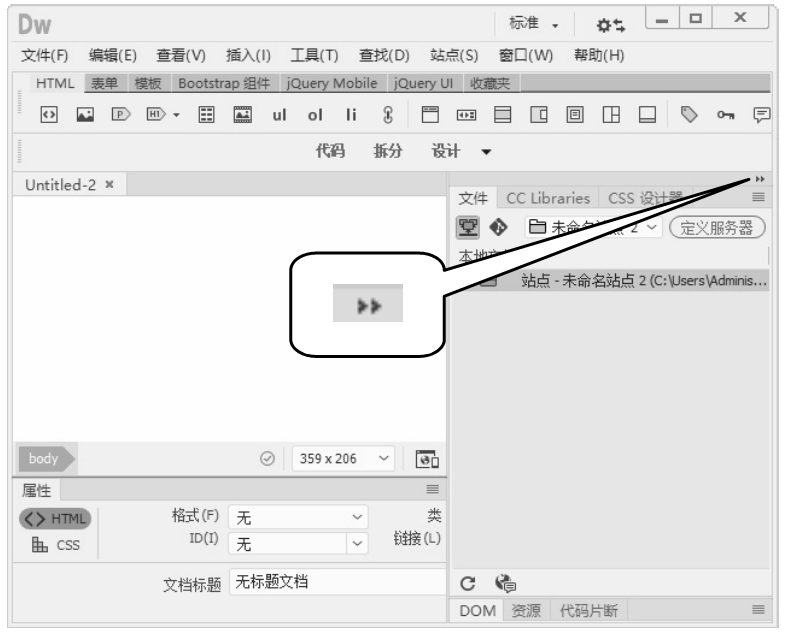Refresh the DOM panel with the refresh icon

466,584
